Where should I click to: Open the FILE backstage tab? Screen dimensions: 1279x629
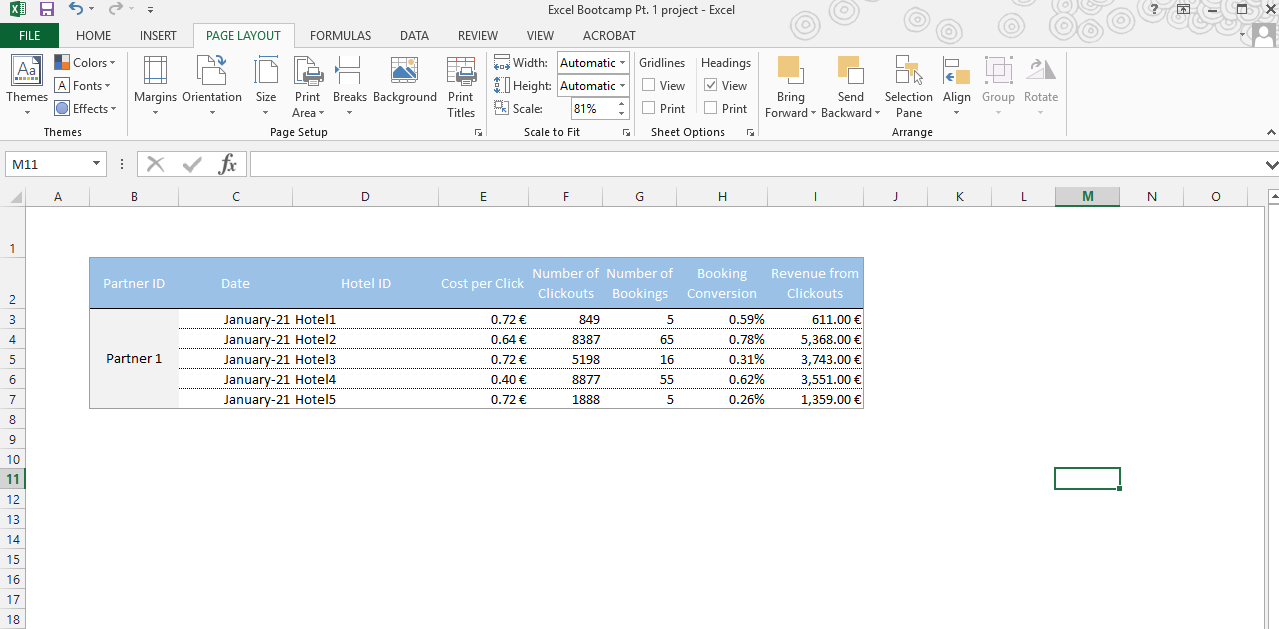[30, 35]
